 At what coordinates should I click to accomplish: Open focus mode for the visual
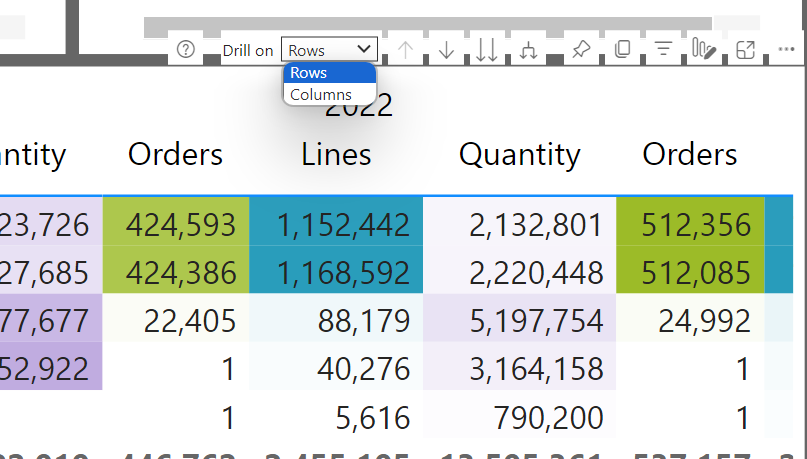click(x=745, y=50)
